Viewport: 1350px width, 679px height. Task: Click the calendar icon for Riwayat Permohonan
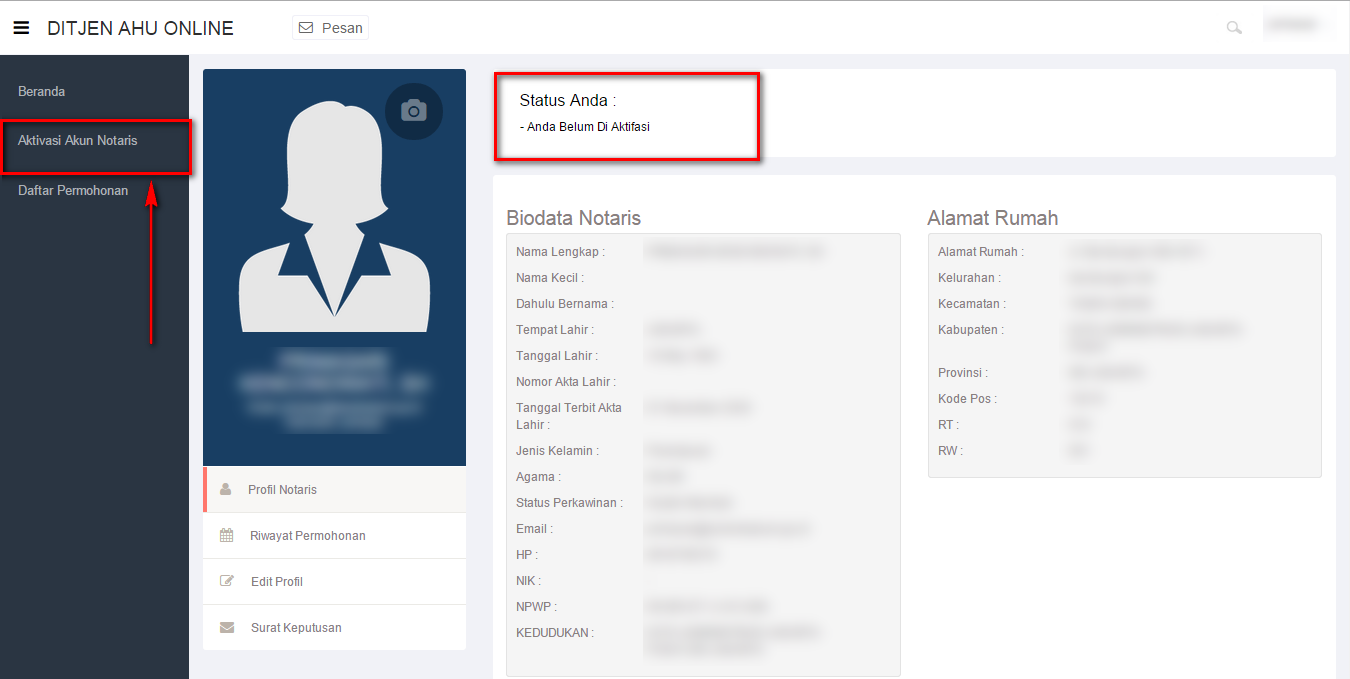point(227,536)
